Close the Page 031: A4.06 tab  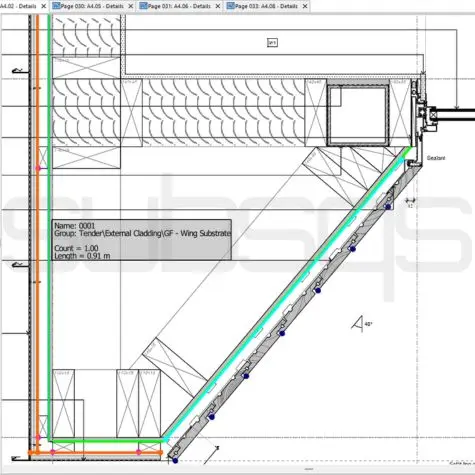point(218,6)
